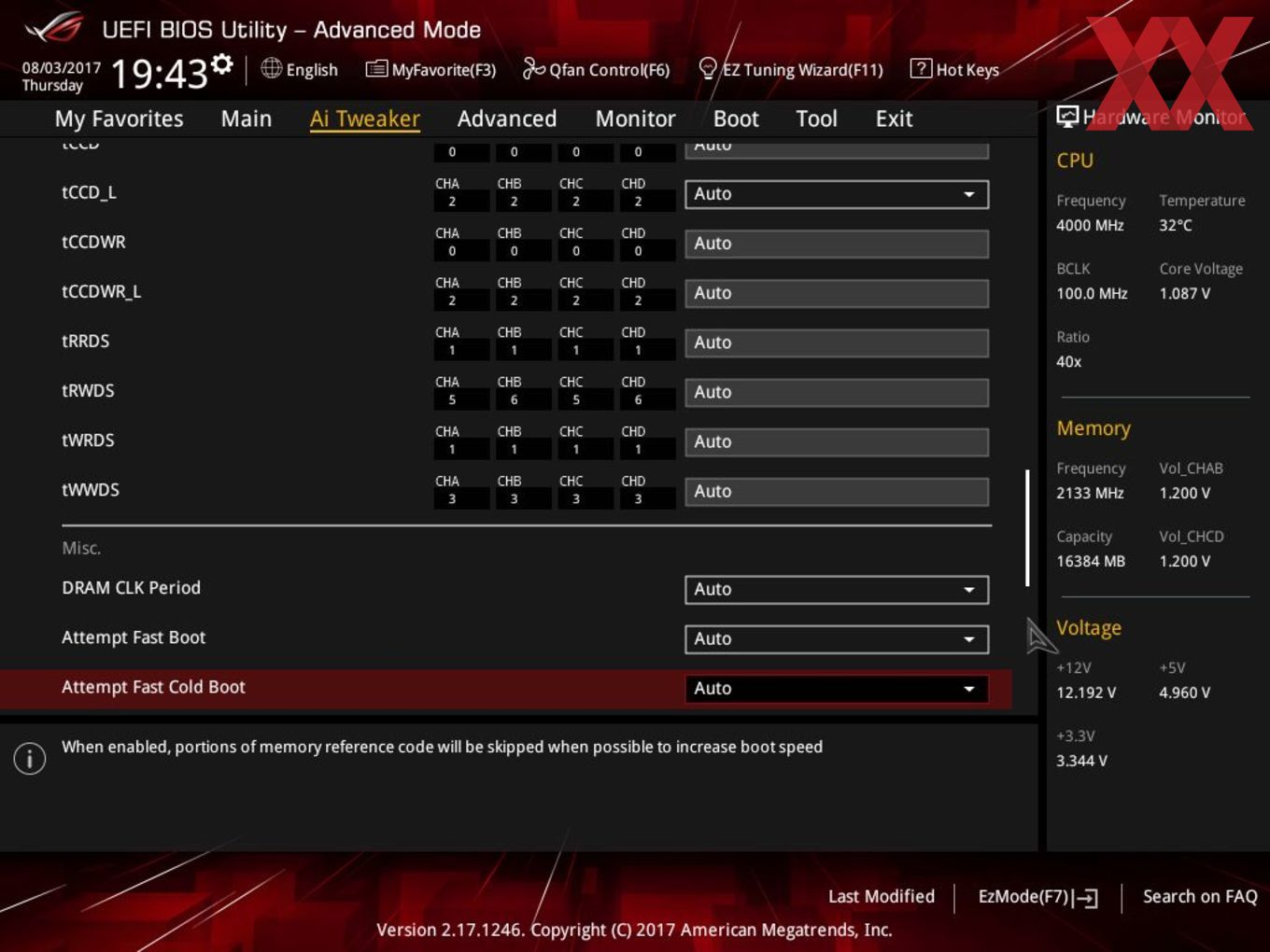
Task: Click the globe language icon
Action: pos(271,68)
